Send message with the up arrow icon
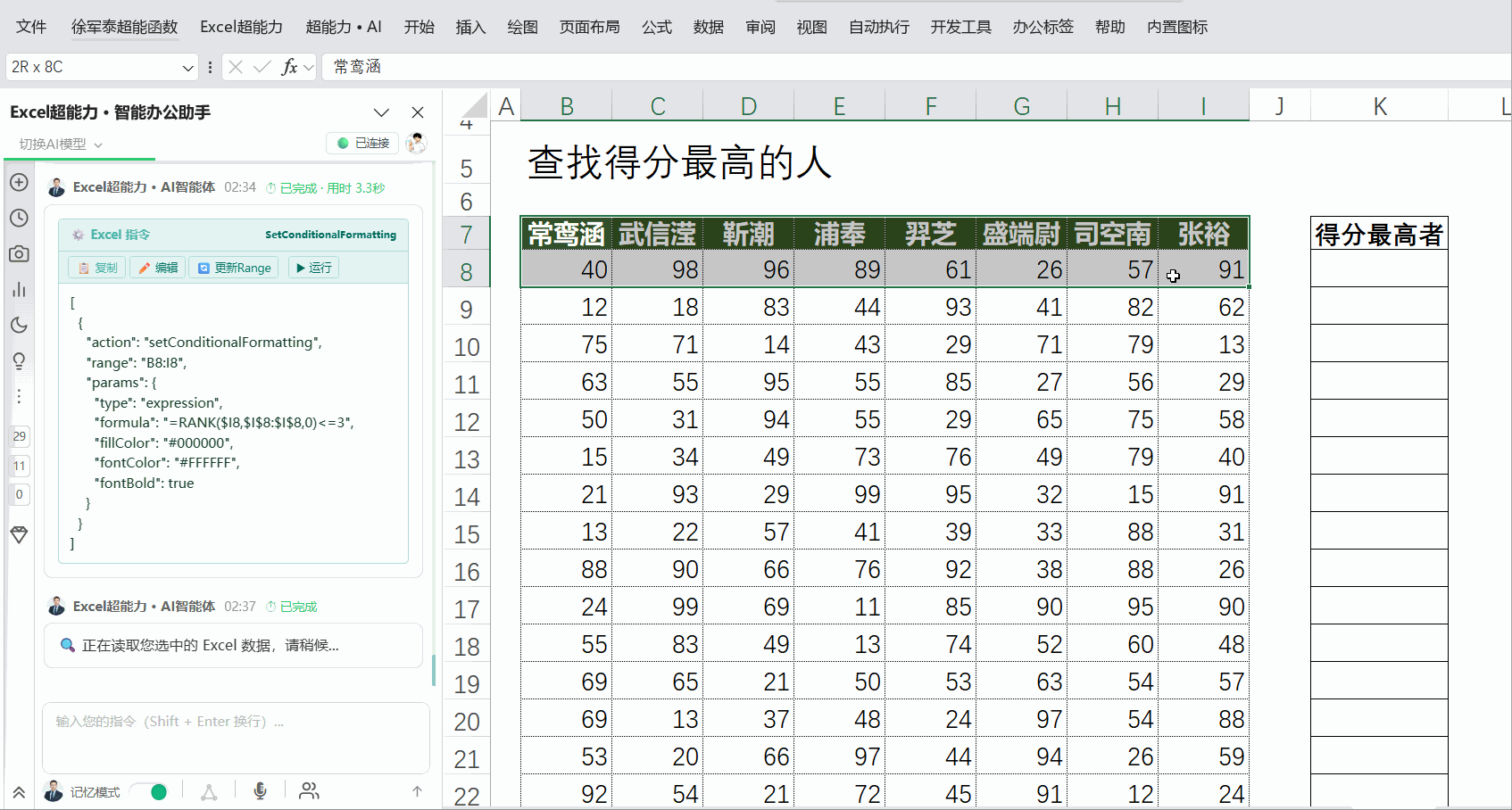The image size is (1512, 810). click(417, 790)
